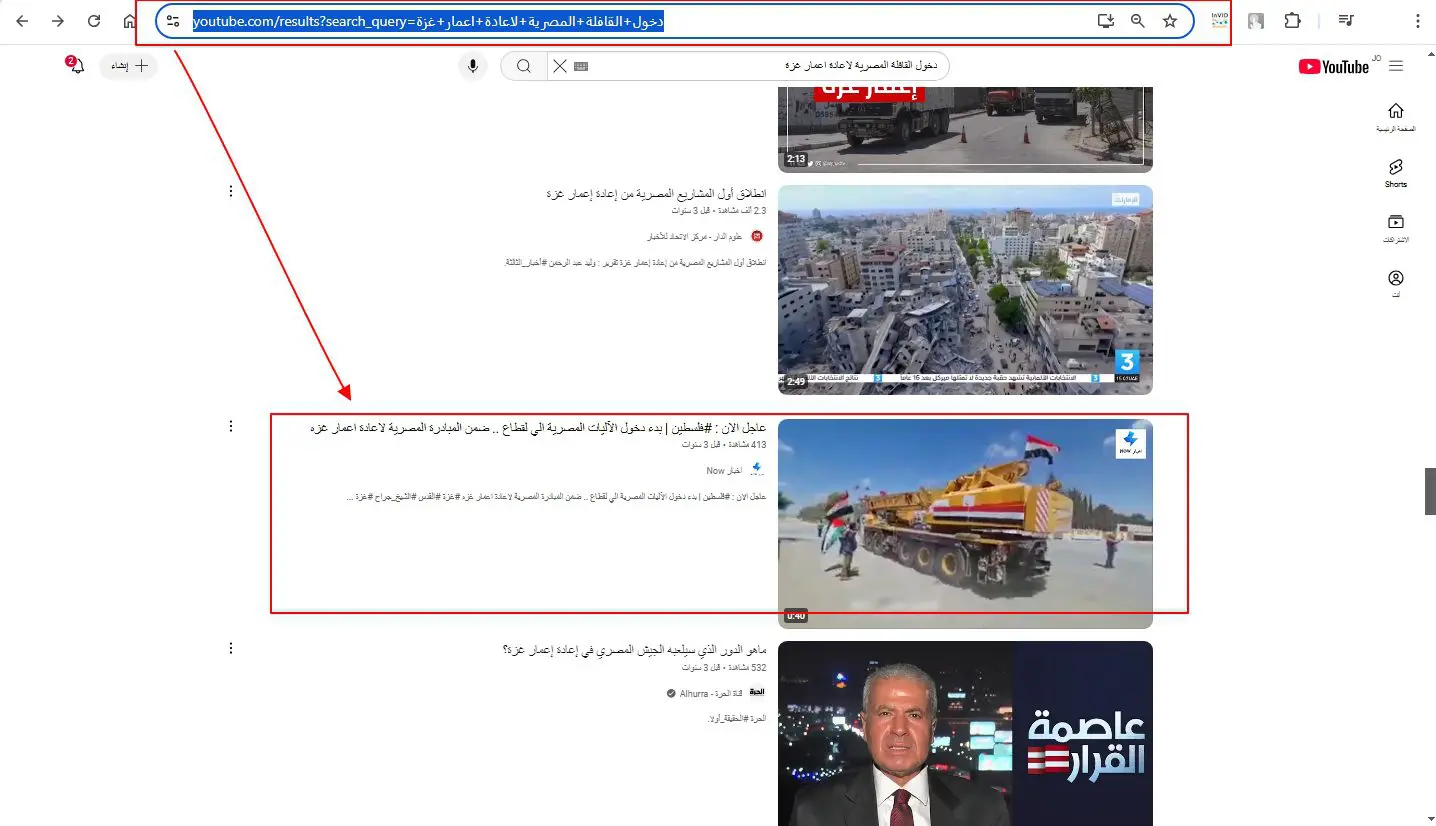Screen dimensions: 1436x826
Task: Click the page vertical scrollbar thumb
Action: tap(1430, 490)
